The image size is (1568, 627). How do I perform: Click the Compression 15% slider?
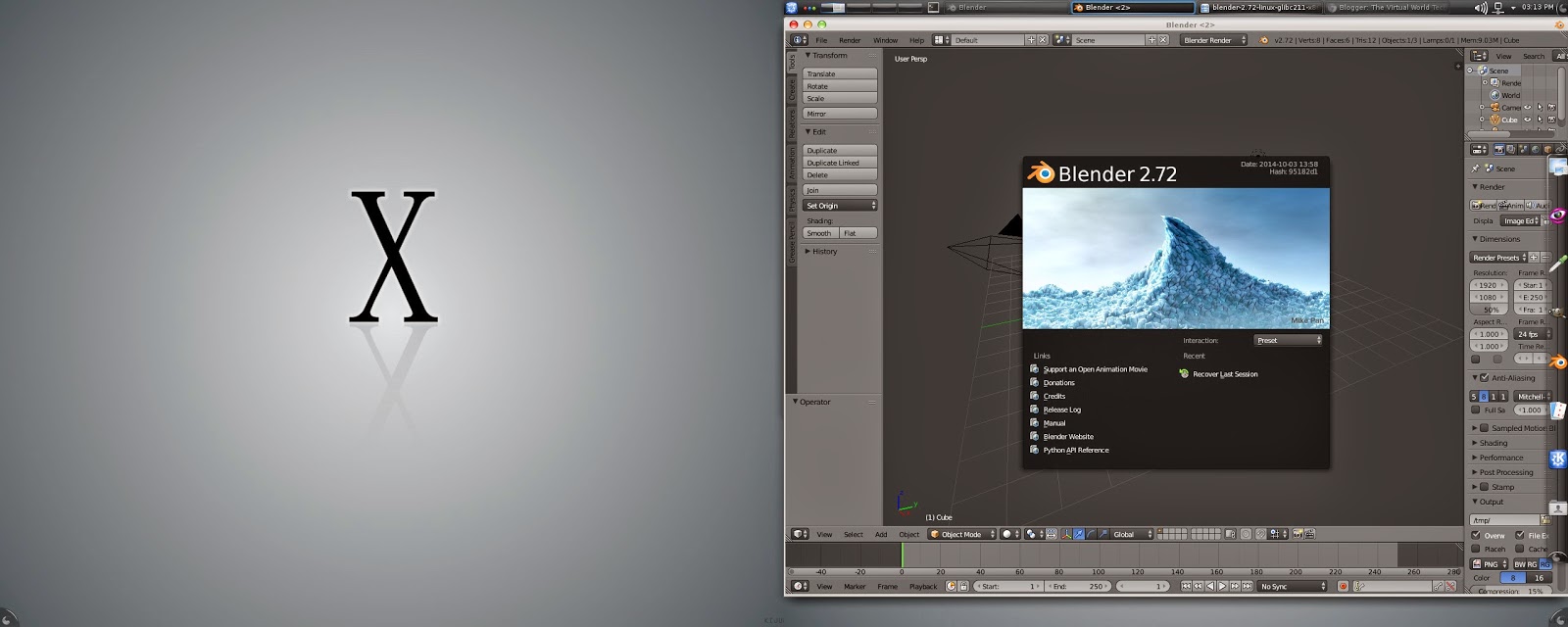point(1510,592)
